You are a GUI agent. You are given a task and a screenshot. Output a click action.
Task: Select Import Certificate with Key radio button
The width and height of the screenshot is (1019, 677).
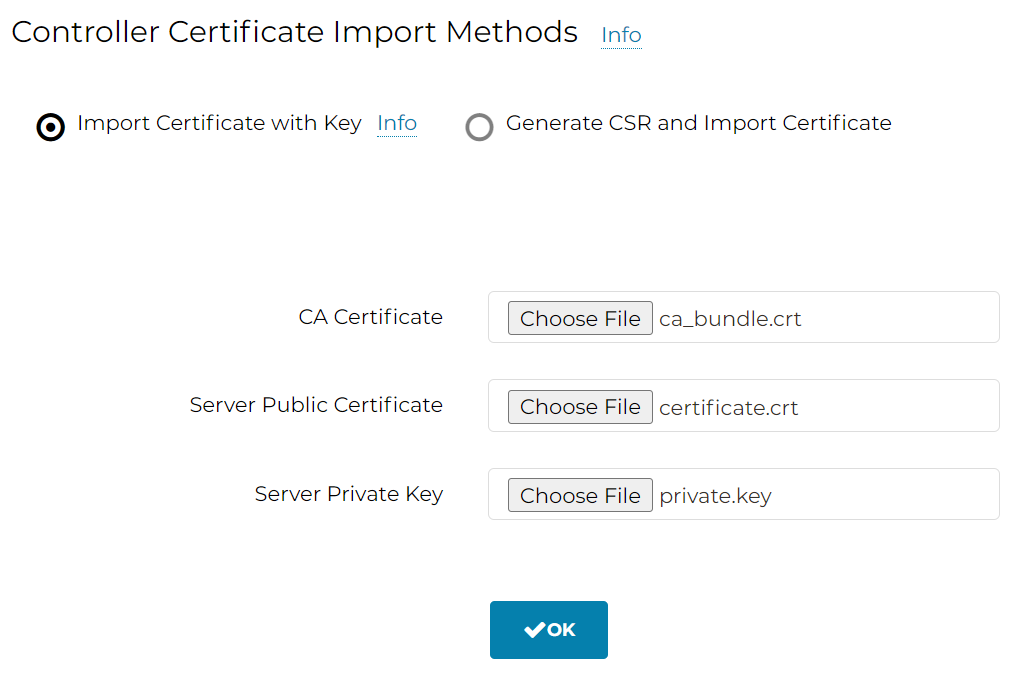click(x=51, y=127)
